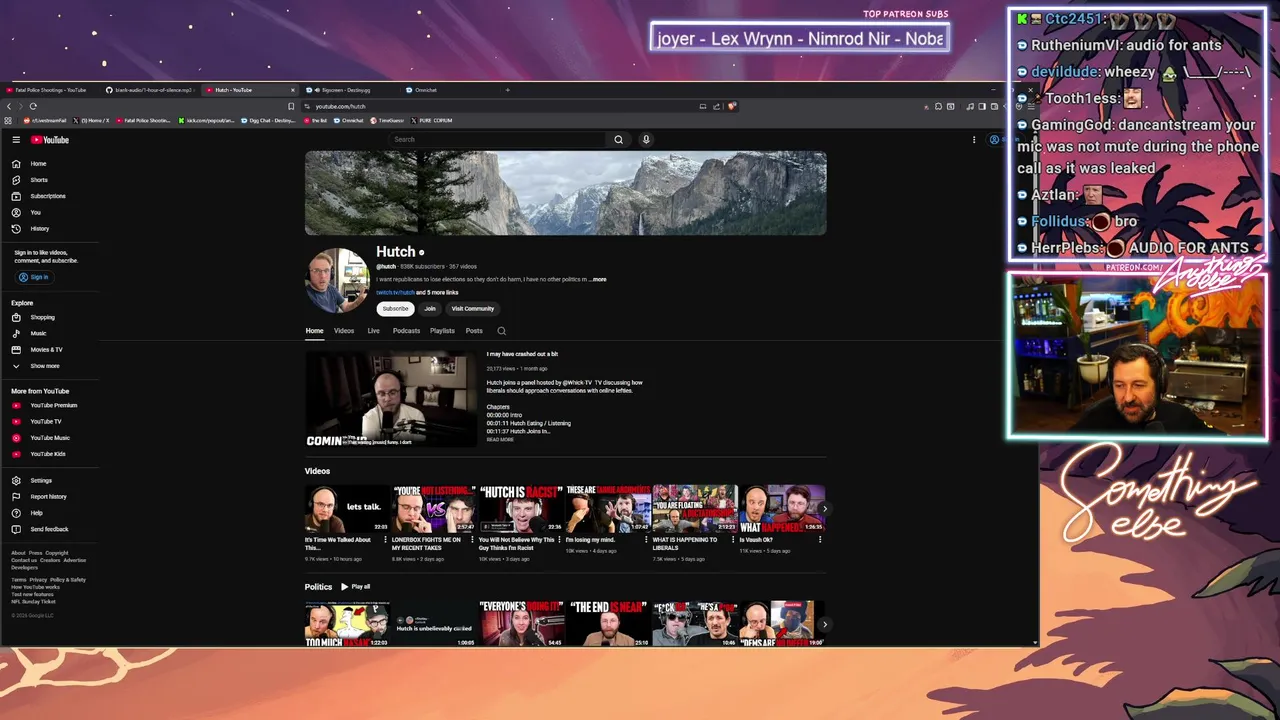The height and width of the screenshot is (720, 1280).
Task: Click the sidebar Sign in button
Action: [x=33, y=277]
